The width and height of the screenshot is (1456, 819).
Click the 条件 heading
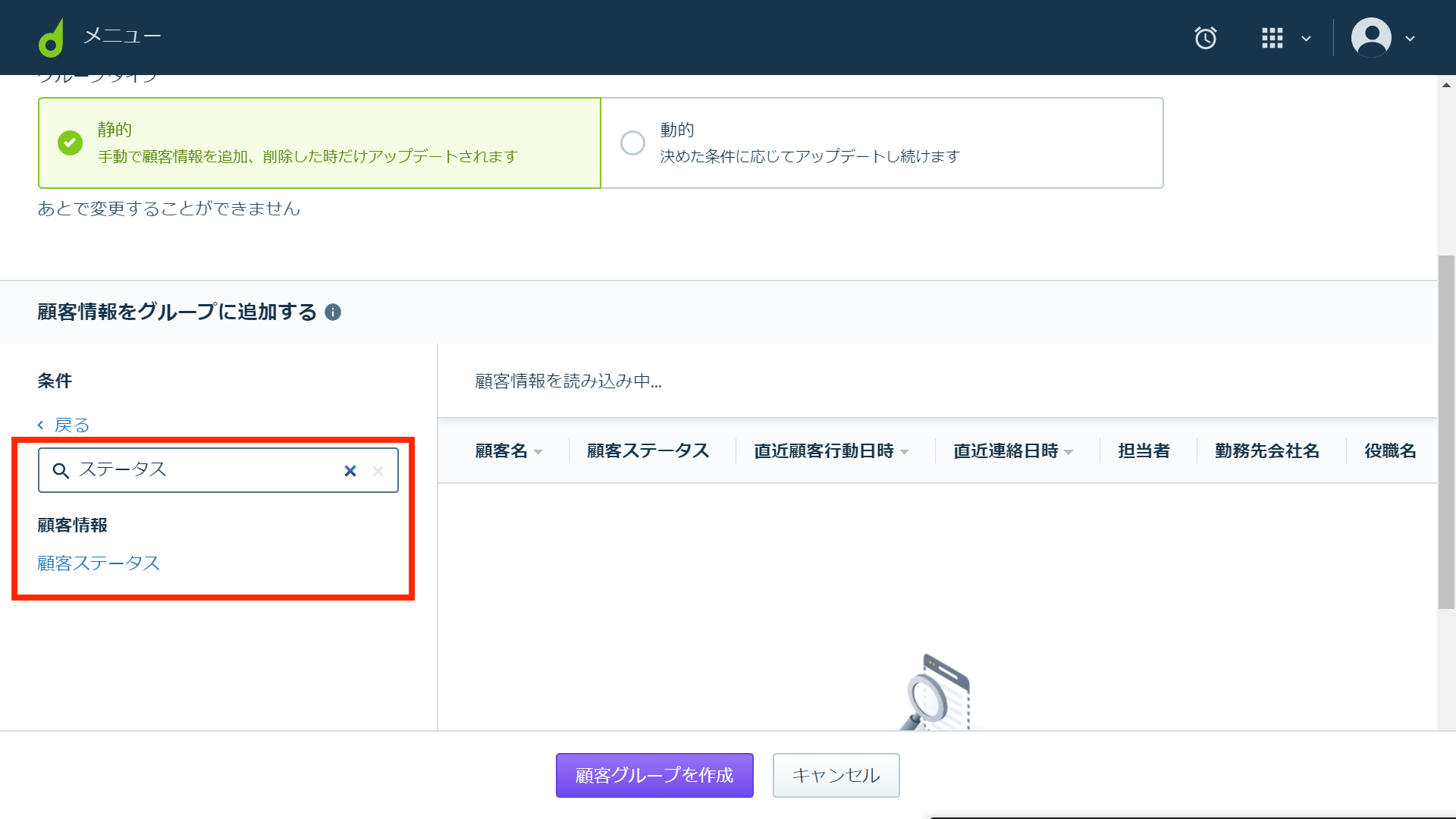(x=55, y=381)
